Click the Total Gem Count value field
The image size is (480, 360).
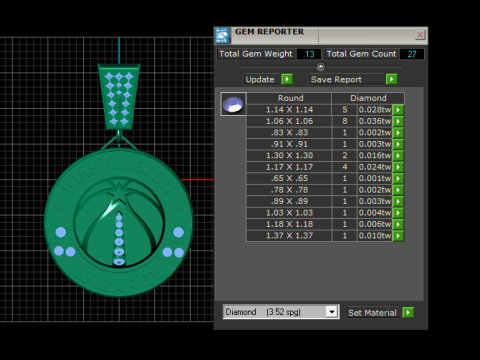click(412, 54)
